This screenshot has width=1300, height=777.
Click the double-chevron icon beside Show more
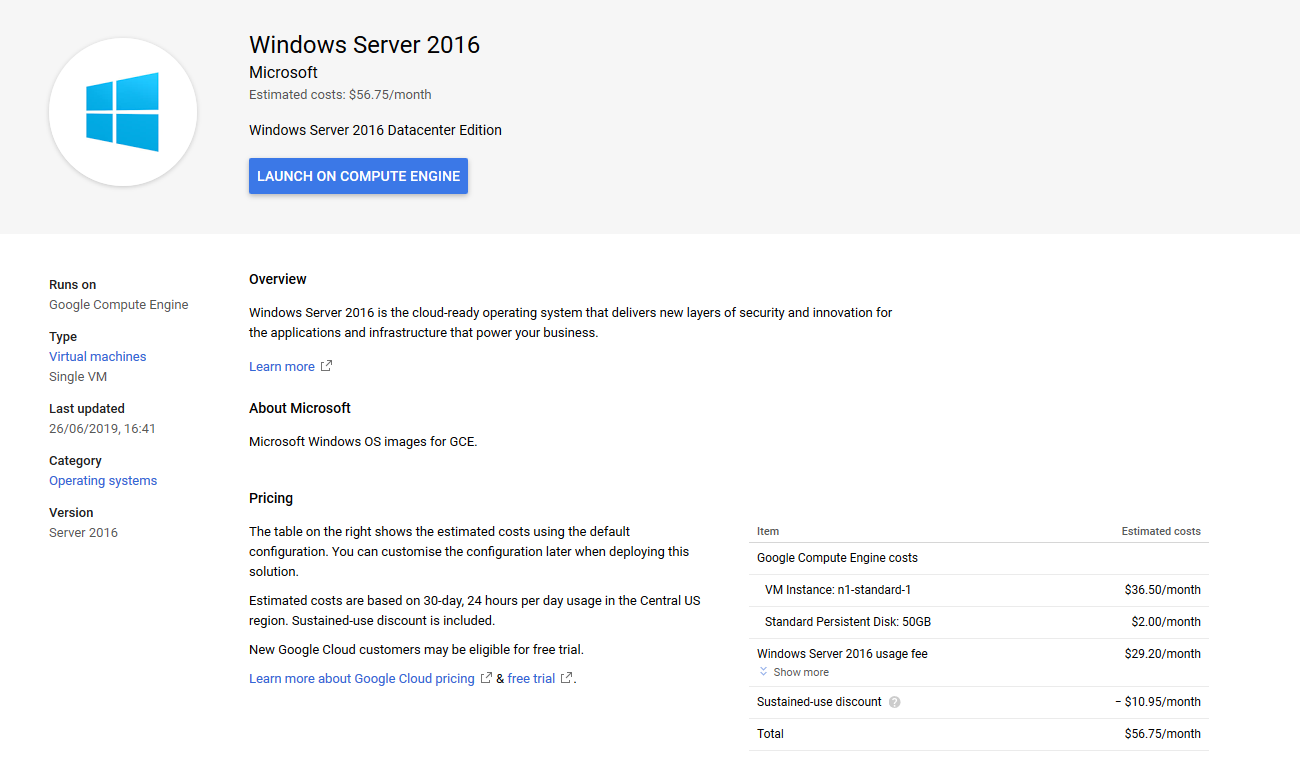pos(763,672)
